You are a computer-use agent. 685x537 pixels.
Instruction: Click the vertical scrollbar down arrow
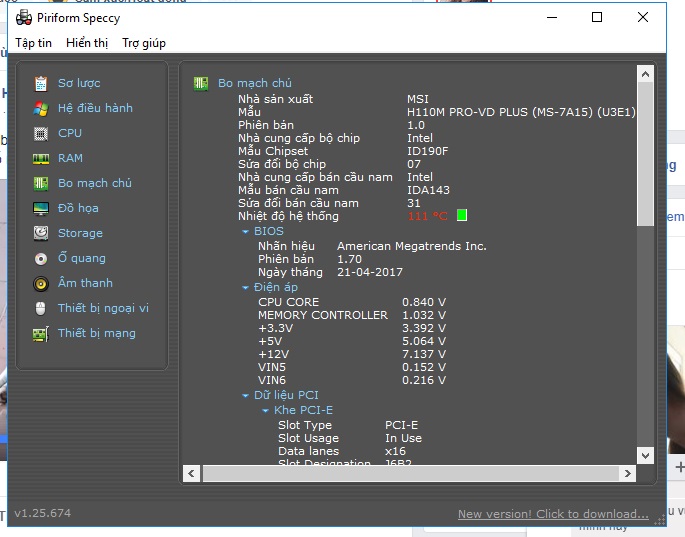(645, 456)
